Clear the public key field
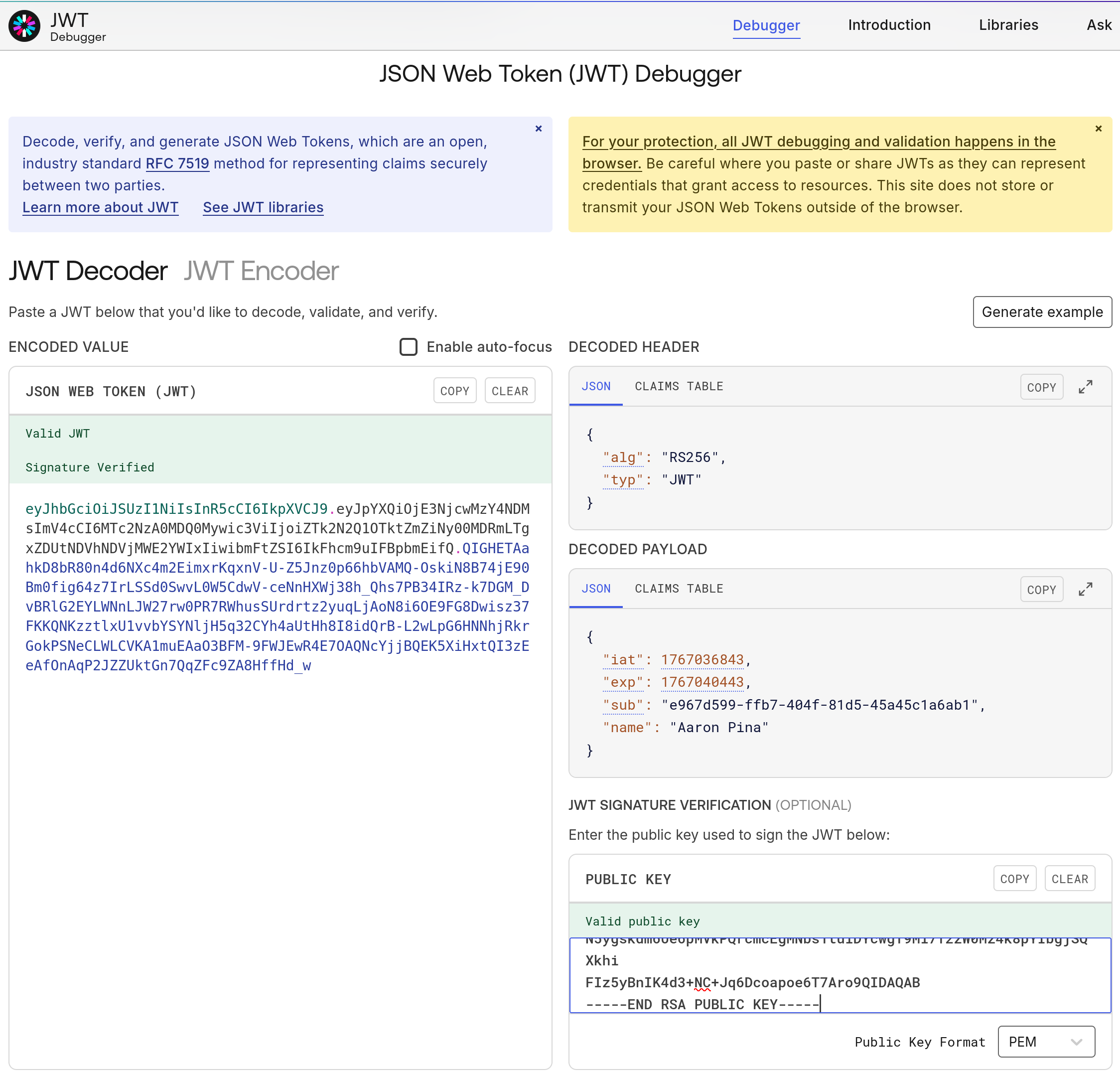The width and height of the screenshot is (1120, 1078). tap(1069, 879)
